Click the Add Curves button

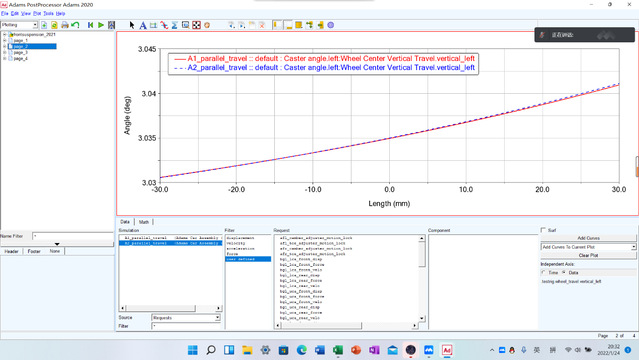click(x=588, y=238)
